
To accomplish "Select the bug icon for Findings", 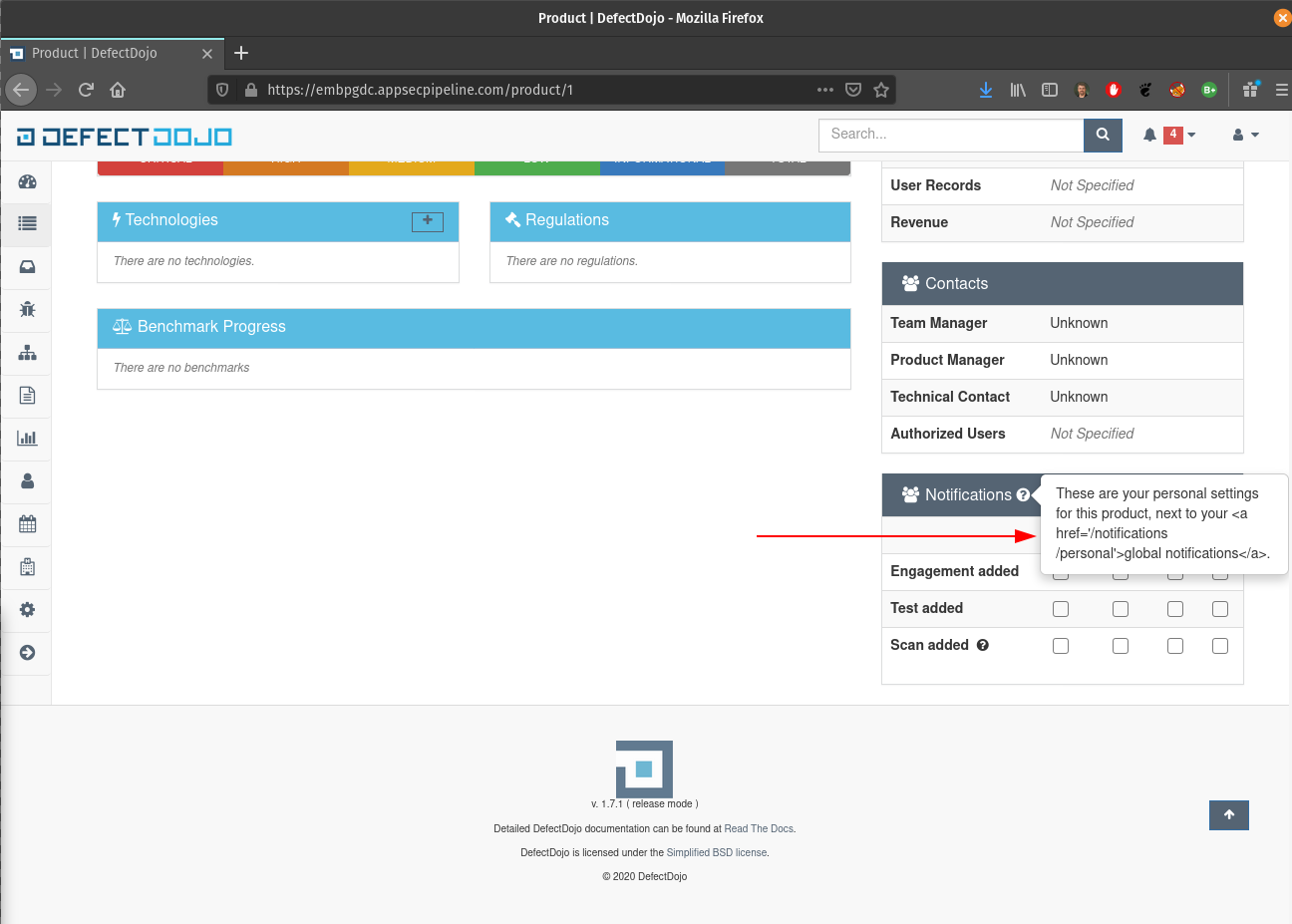I will tap(26, 310).
